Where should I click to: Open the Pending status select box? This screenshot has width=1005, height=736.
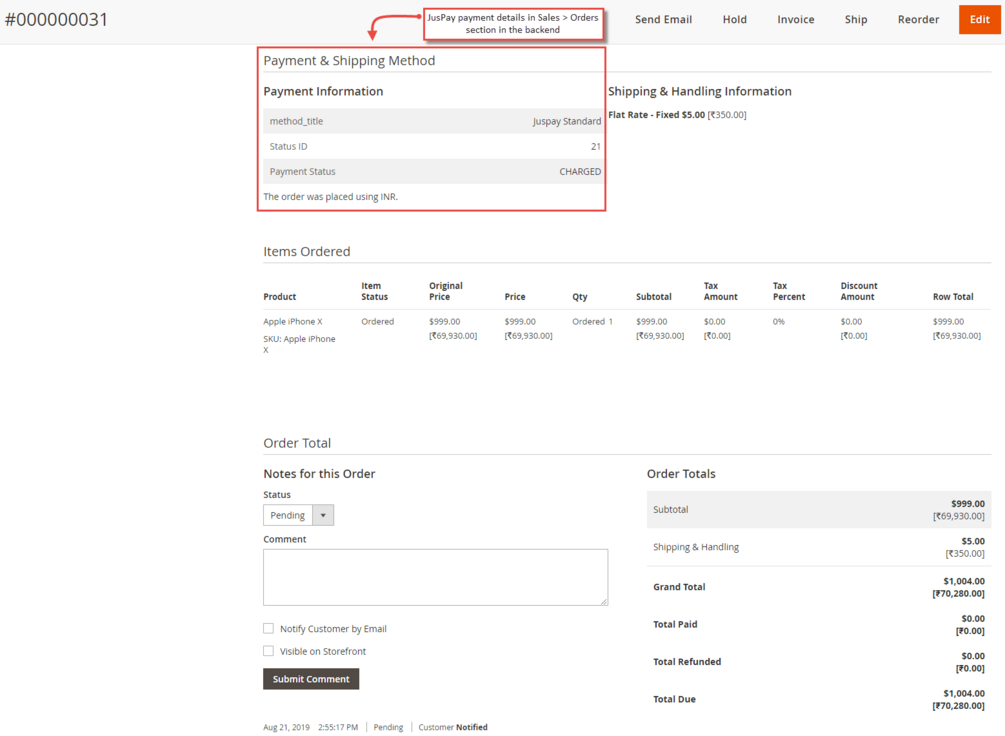click(298, 515)
